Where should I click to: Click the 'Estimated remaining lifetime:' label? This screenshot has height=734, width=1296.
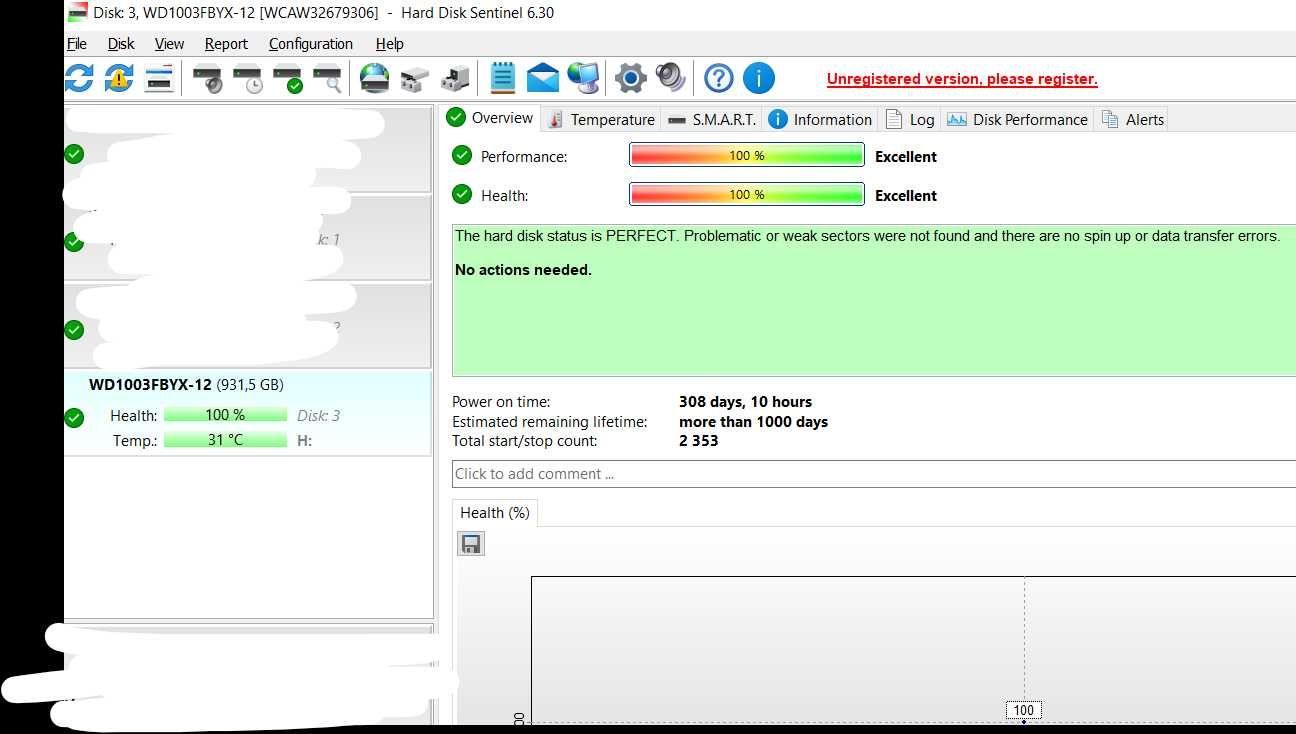[550, 422]
